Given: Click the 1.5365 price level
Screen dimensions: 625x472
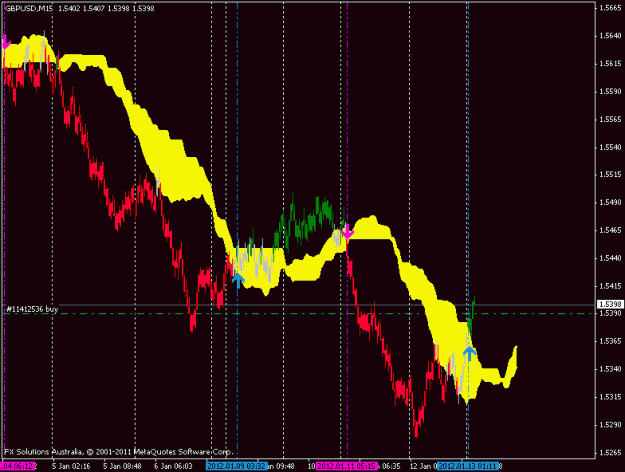Looking at the screenshot, I should [x=610, y=341].
